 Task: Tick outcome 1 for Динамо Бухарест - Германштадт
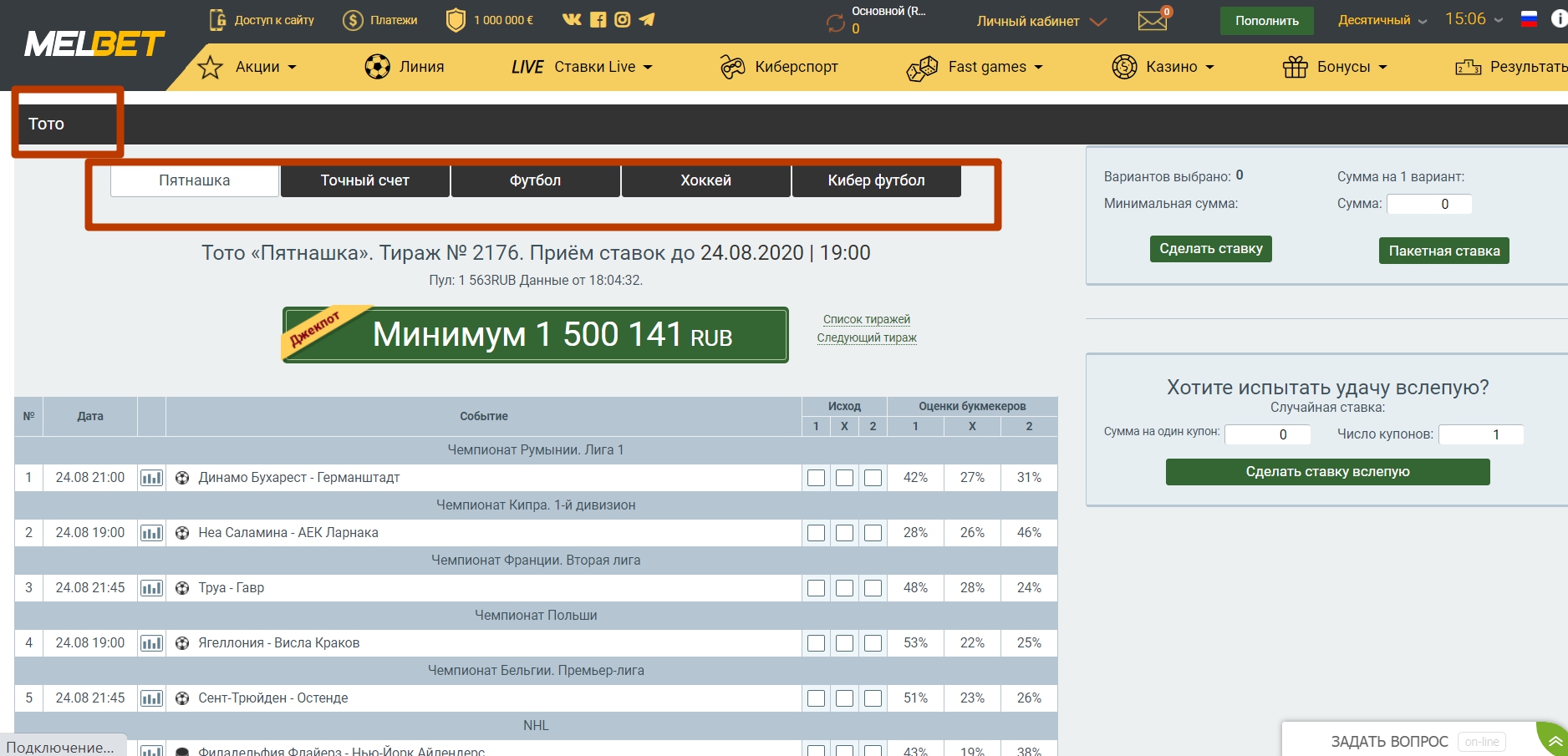click(x=817, y=478)
